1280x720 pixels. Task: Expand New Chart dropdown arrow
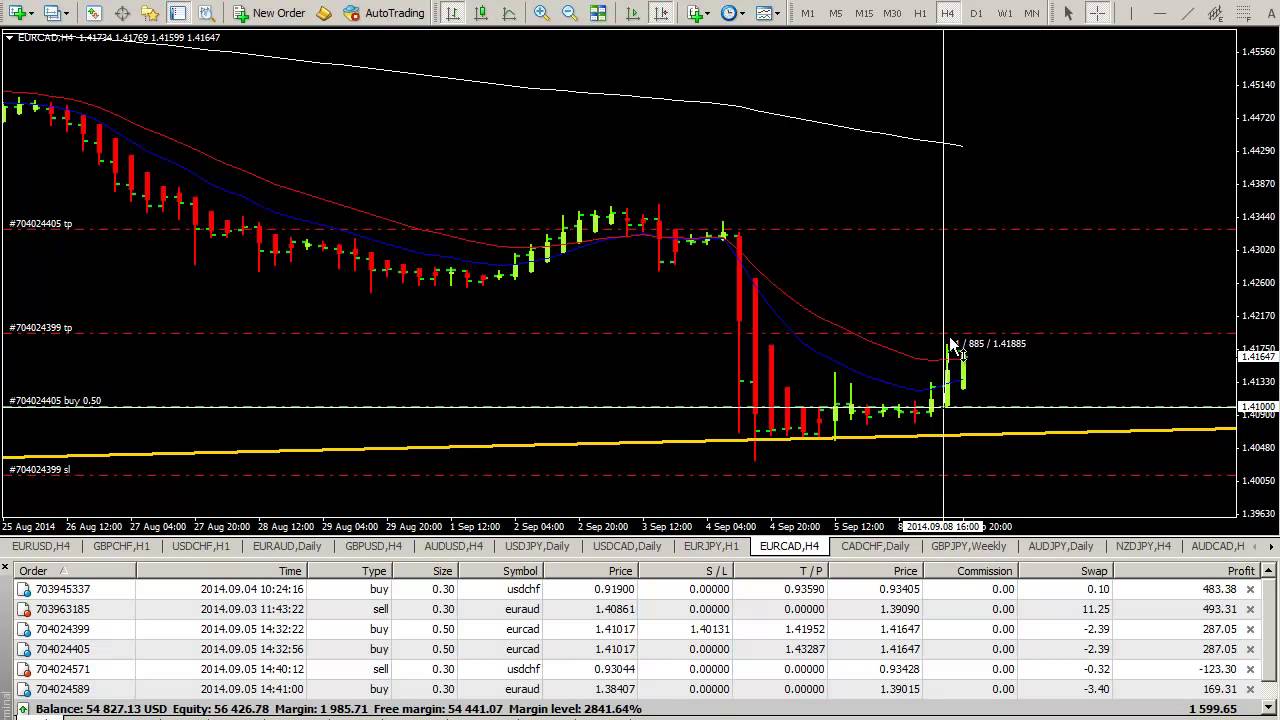click(x=32, y=13)
